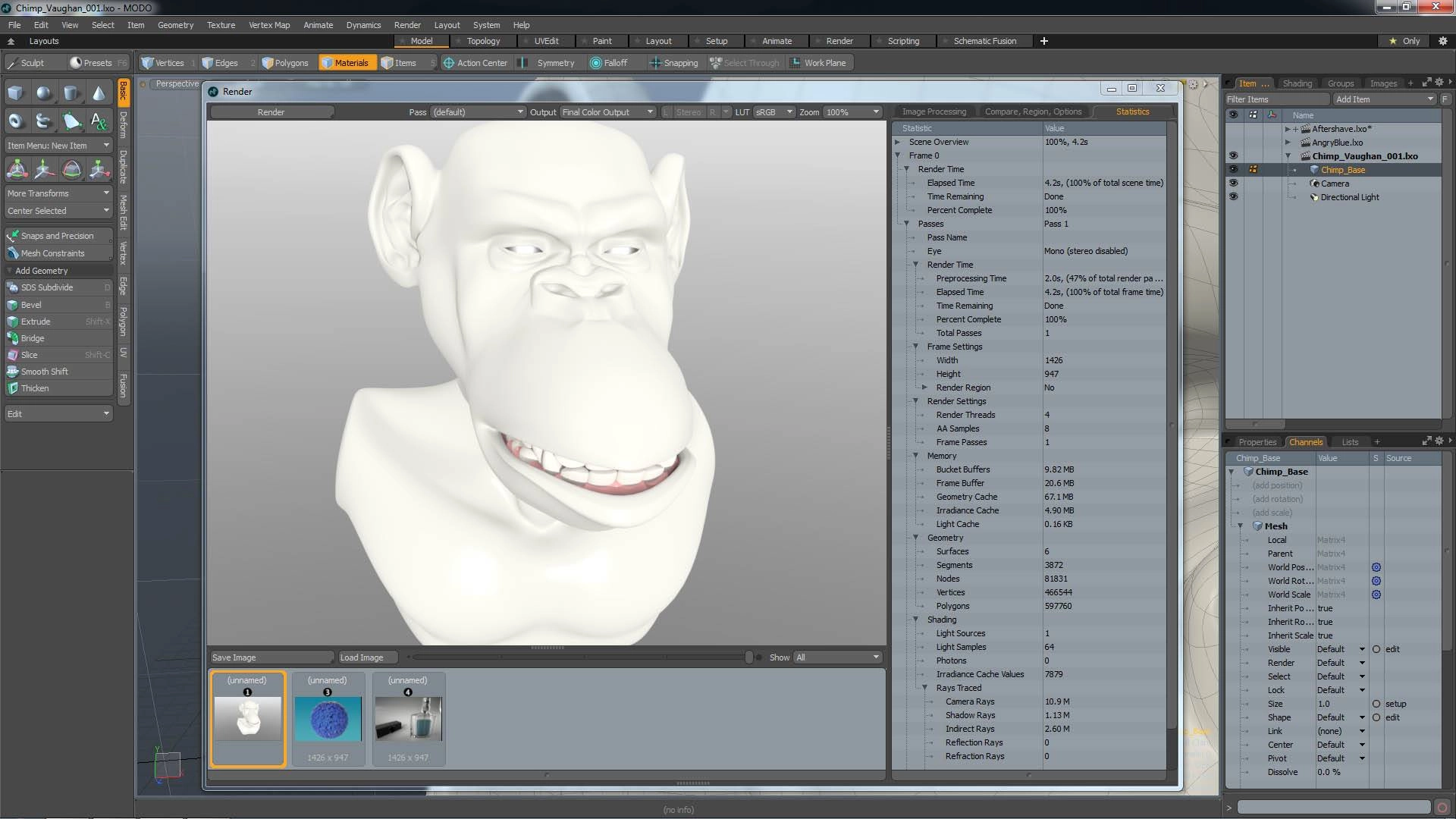Screen dimensions: 1456x819
Task: Open Item Menu: New Item dropdown
Action: pos(58,146)
